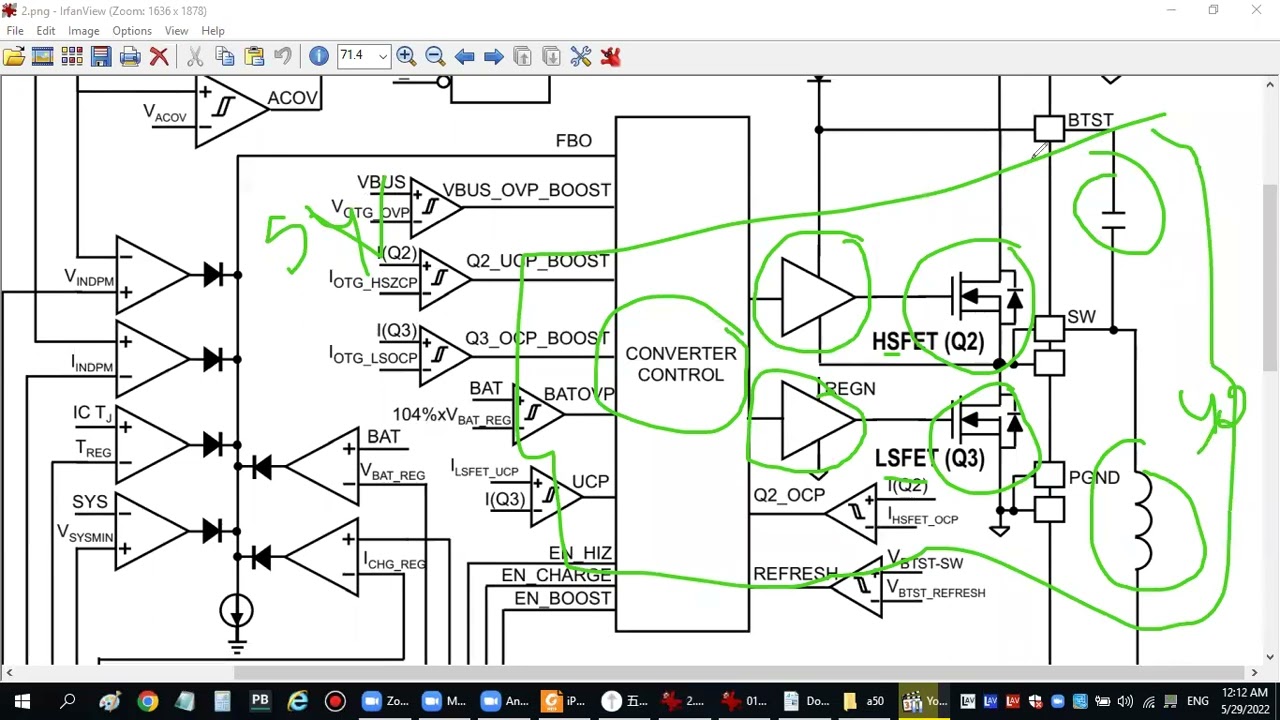The height and width of the screenshot is (720, 1280).
Task: Launch Internet Explorer from the taskbar
Action: coord(297,701)
